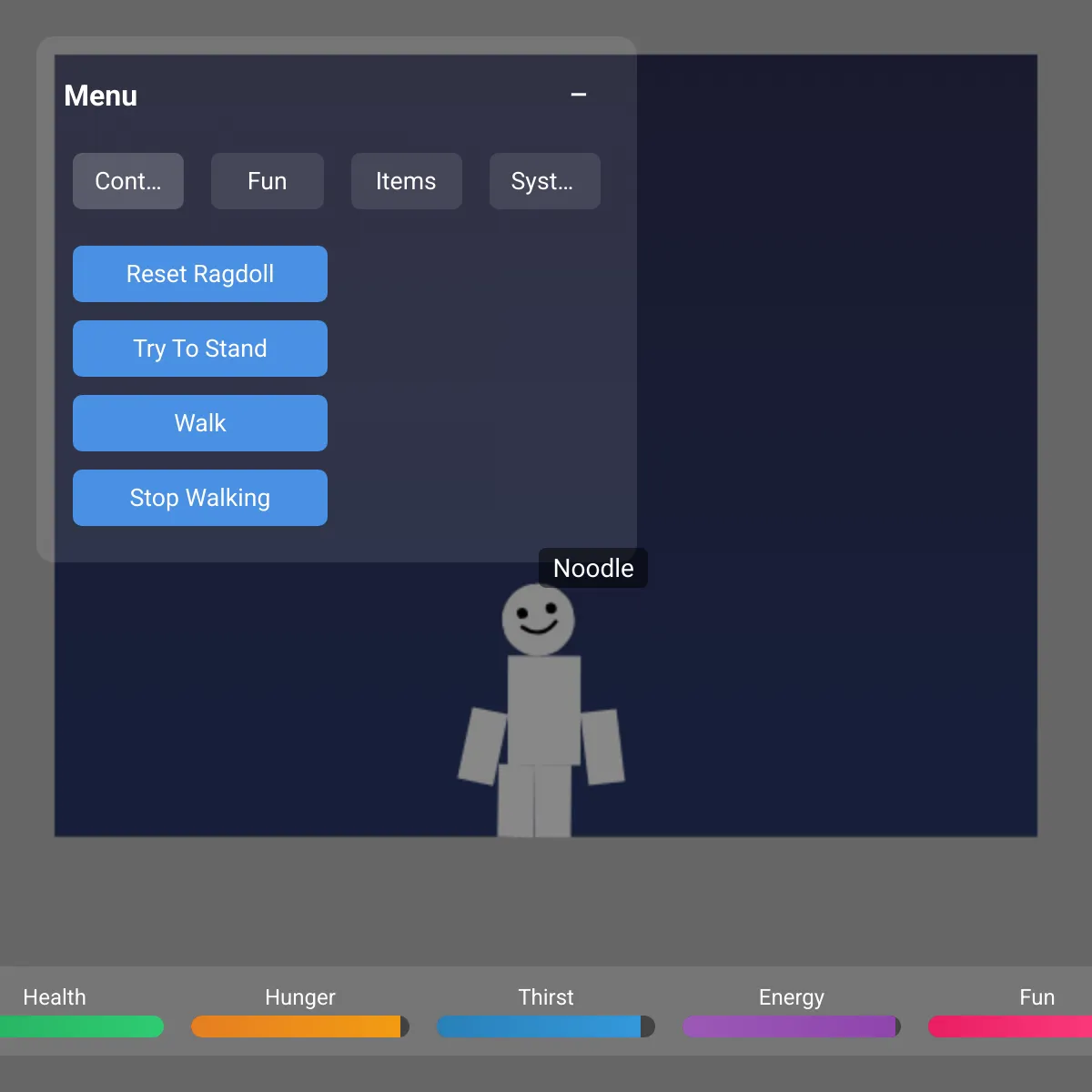Click the pink Fun status bar
Screen dimensions: 1092x1092
(1010, 1026)
